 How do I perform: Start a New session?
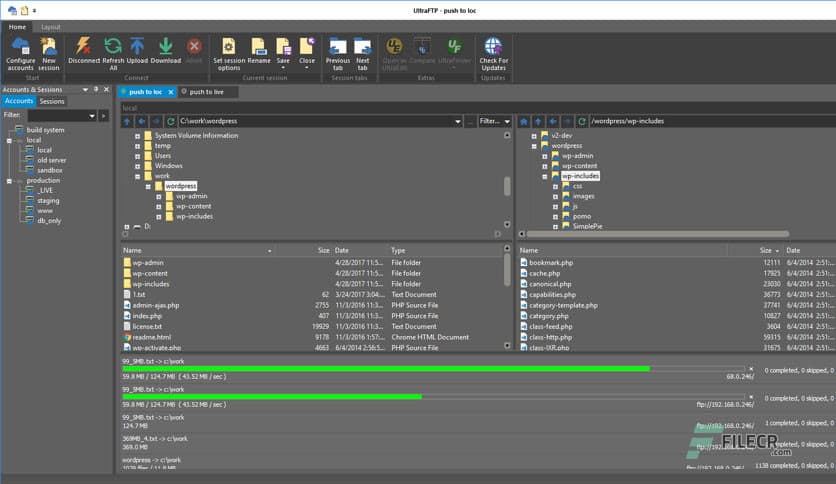(49, 53)
